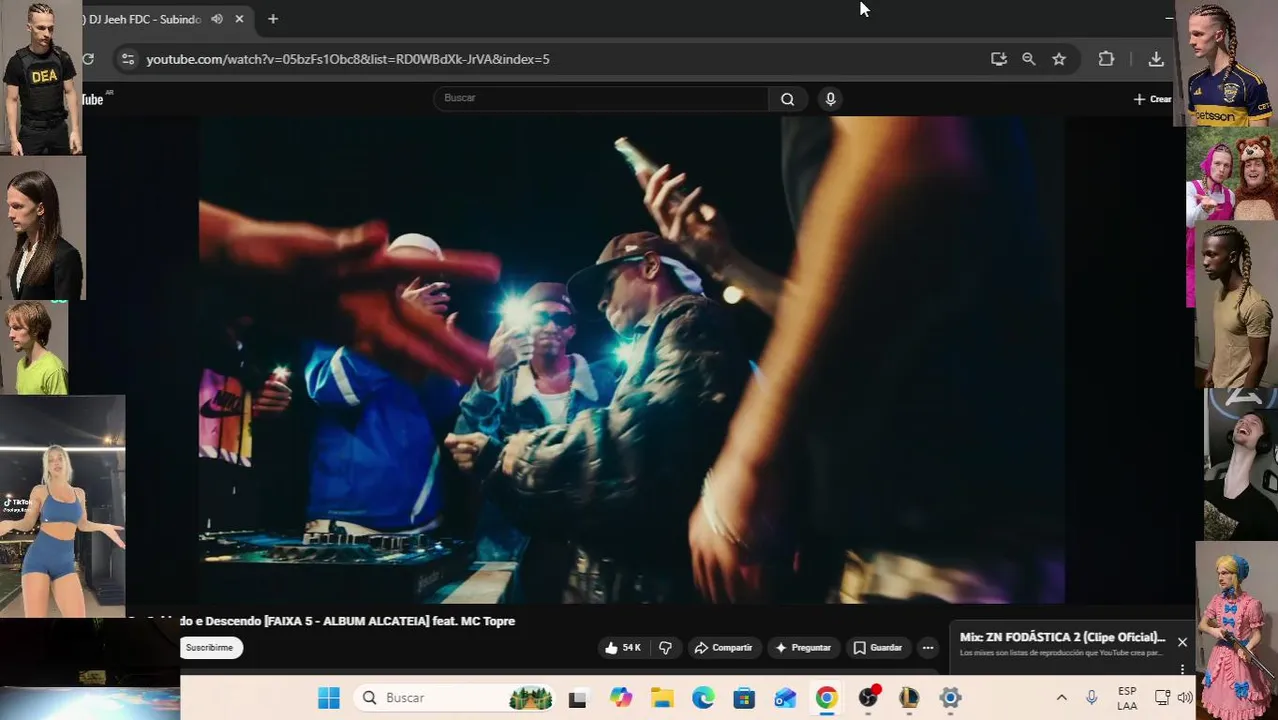Viewport: 1278px width, 720px height.
Task: Open the Mix playlist panel options menu
Action: coord(1182,669)
